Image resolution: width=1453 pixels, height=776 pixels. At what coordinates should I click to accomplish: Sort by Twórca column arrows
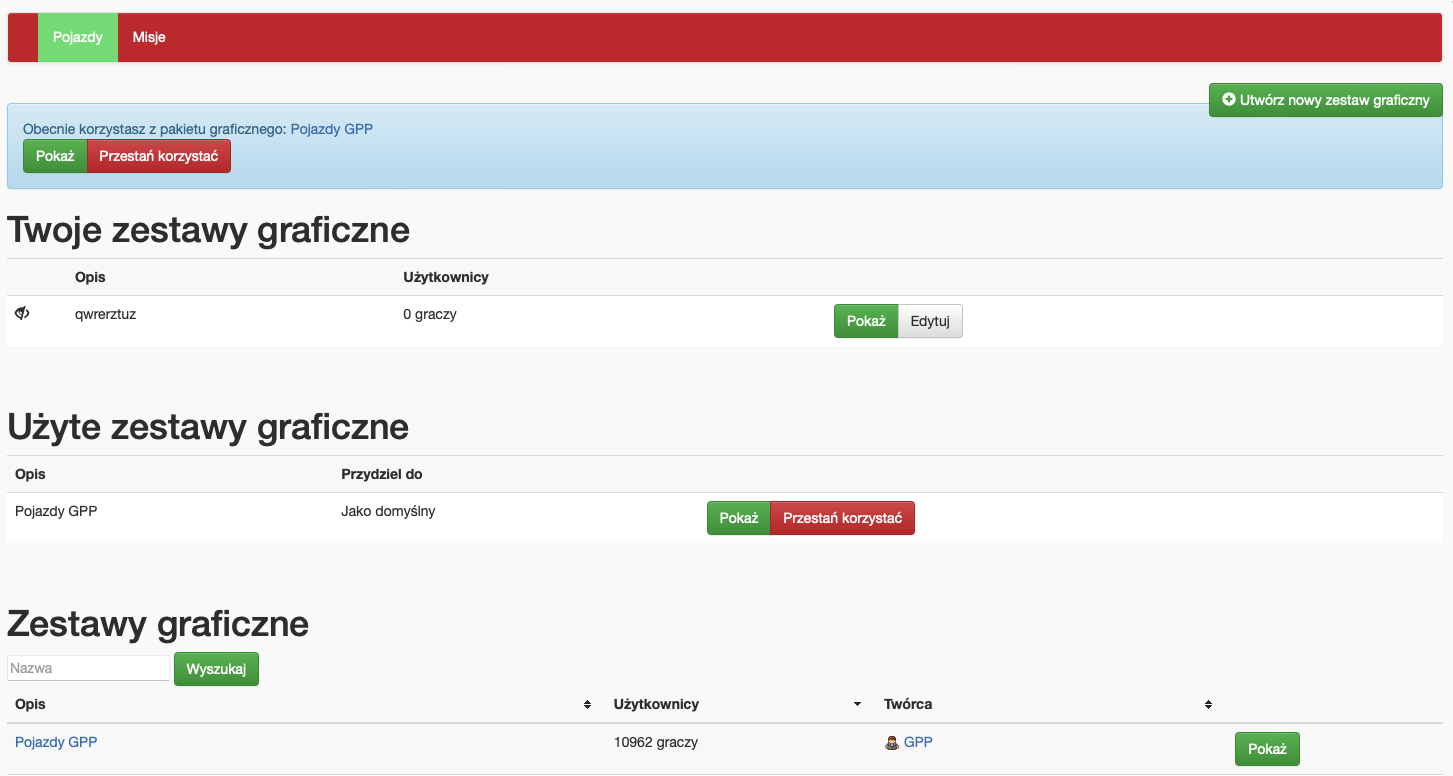pos(1208,705)
